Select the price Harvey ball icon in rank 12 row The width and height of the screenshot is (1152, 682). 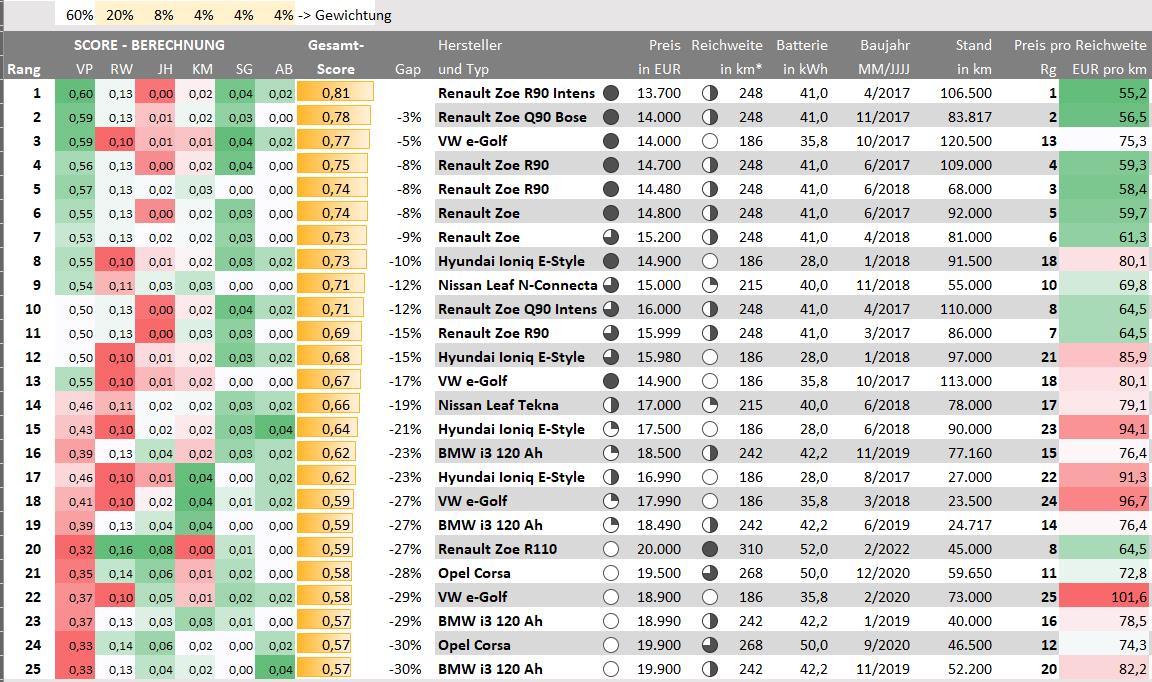611,357
